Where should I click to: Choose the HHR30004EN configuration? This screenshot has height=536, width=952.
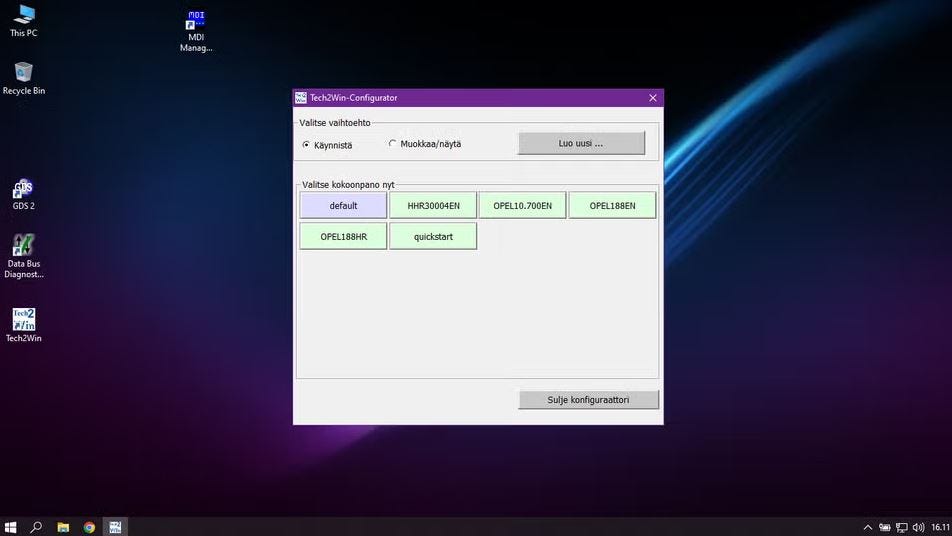click(433, 206)
